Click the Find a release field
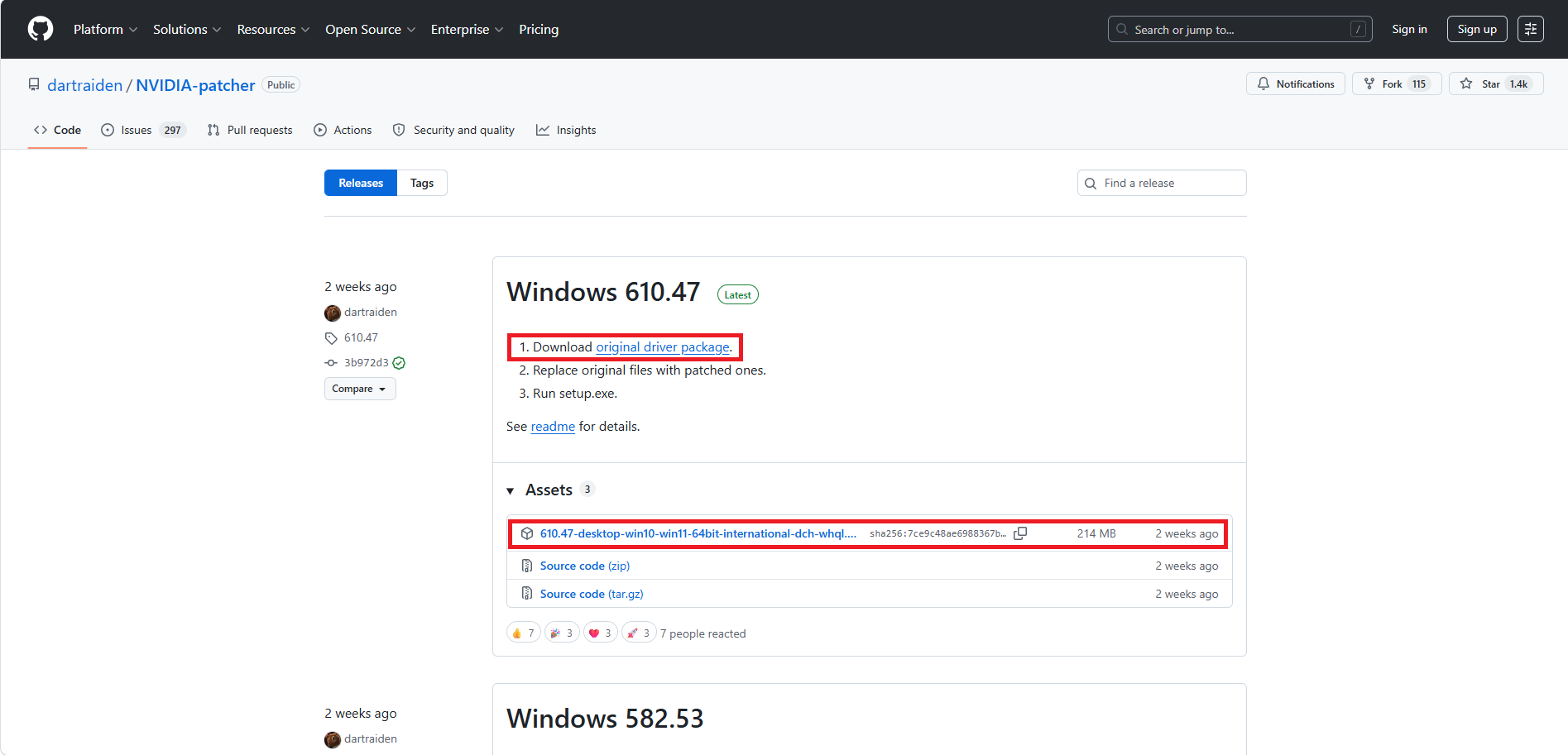This screenshot has width=1568, height=755. tap(1162, 183)
